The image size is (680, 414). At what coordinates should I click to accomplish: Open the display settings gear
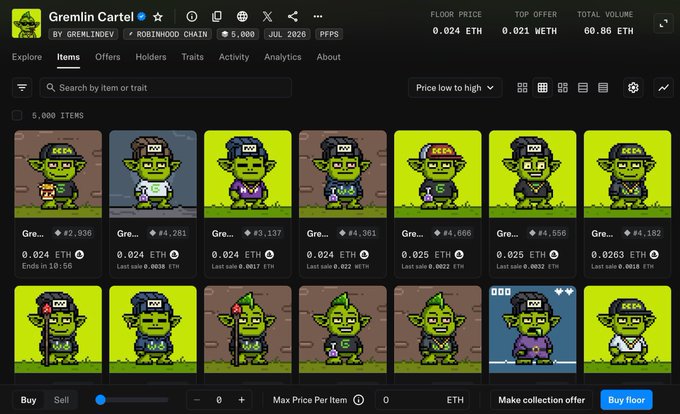click(633, 88)
